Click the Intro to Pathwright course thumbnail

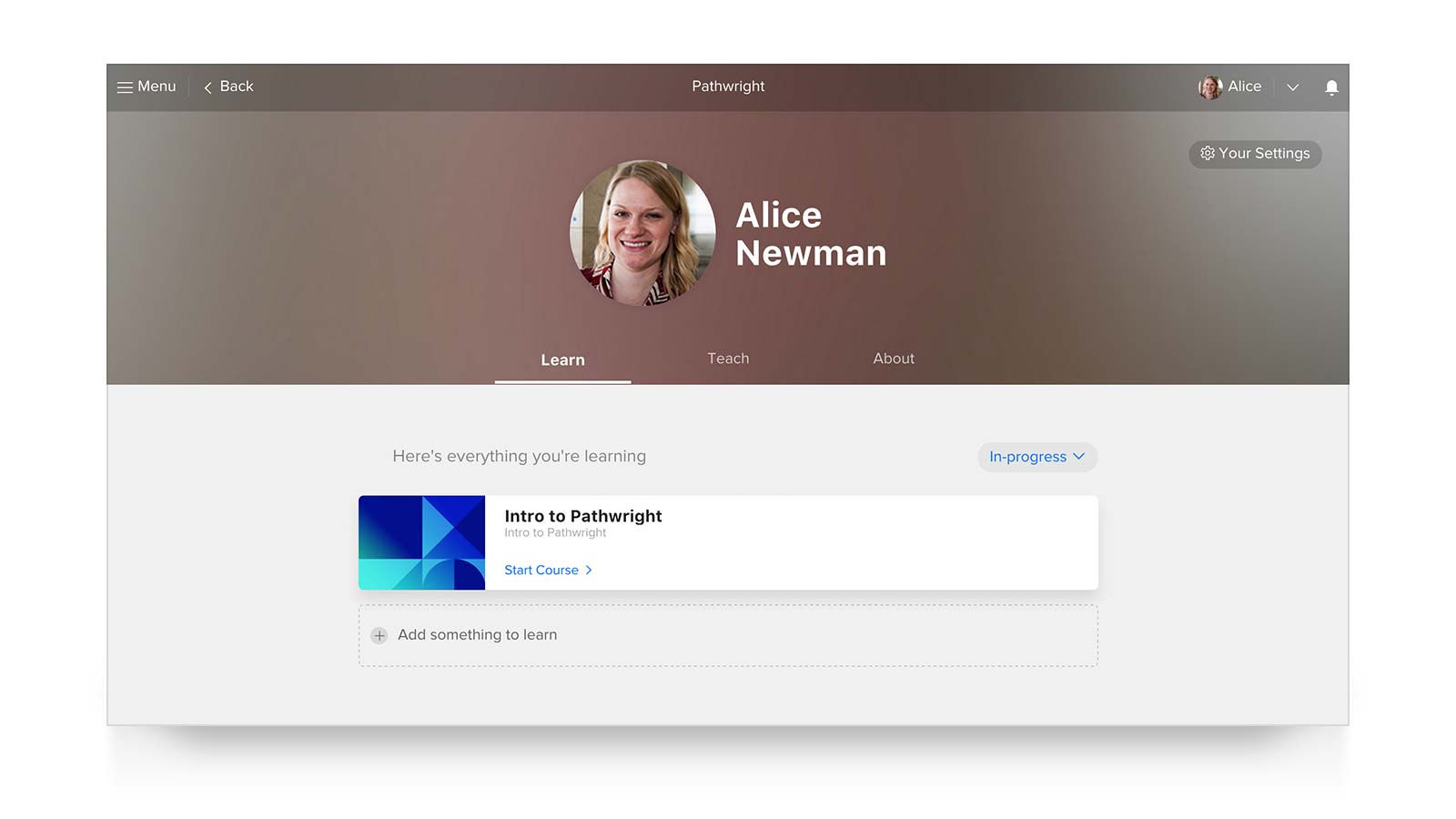coord(422,542)
